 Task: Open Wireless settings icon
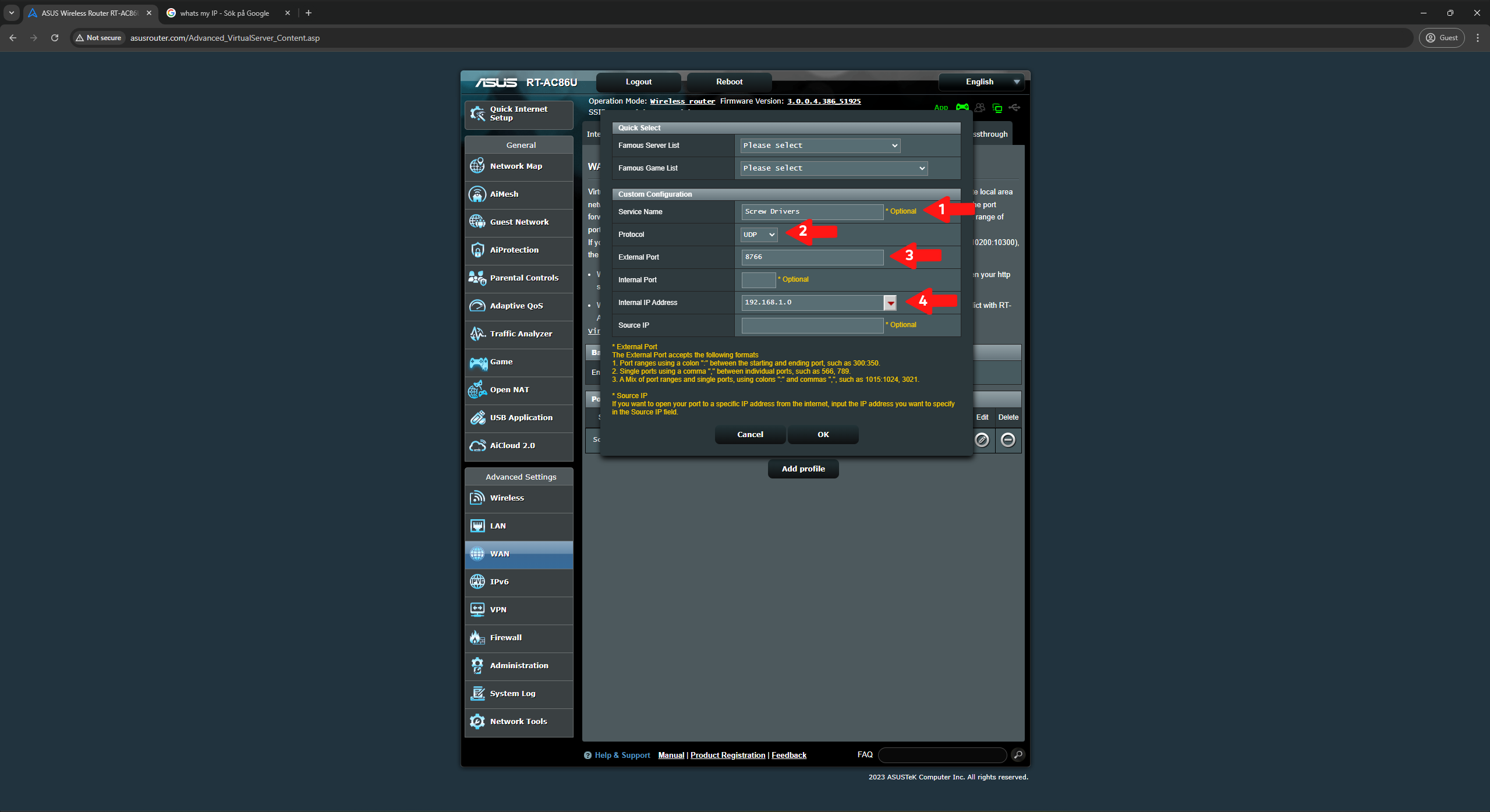pyautogui.click(x=477, y=498)
